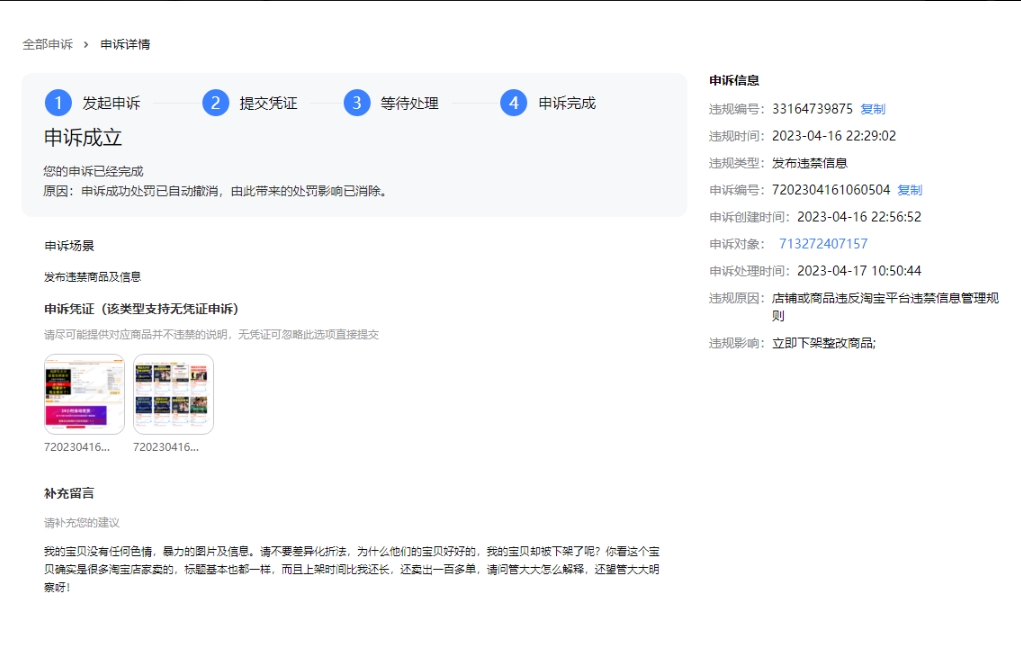The width and height of the screenshot is (1021, 647).
Task: Select the 申诉完成 step label
Action: click(567, 103)
